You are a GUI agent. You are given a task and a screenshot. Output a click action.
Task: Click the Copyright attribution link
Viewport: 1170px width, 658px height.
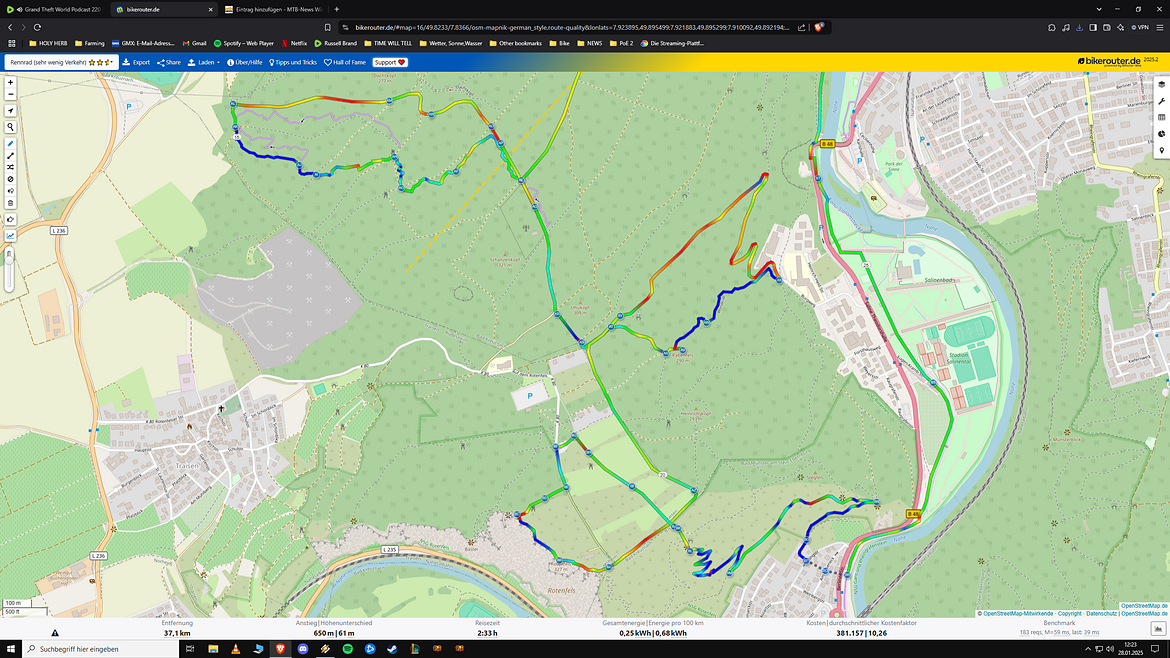[1069, 613]
